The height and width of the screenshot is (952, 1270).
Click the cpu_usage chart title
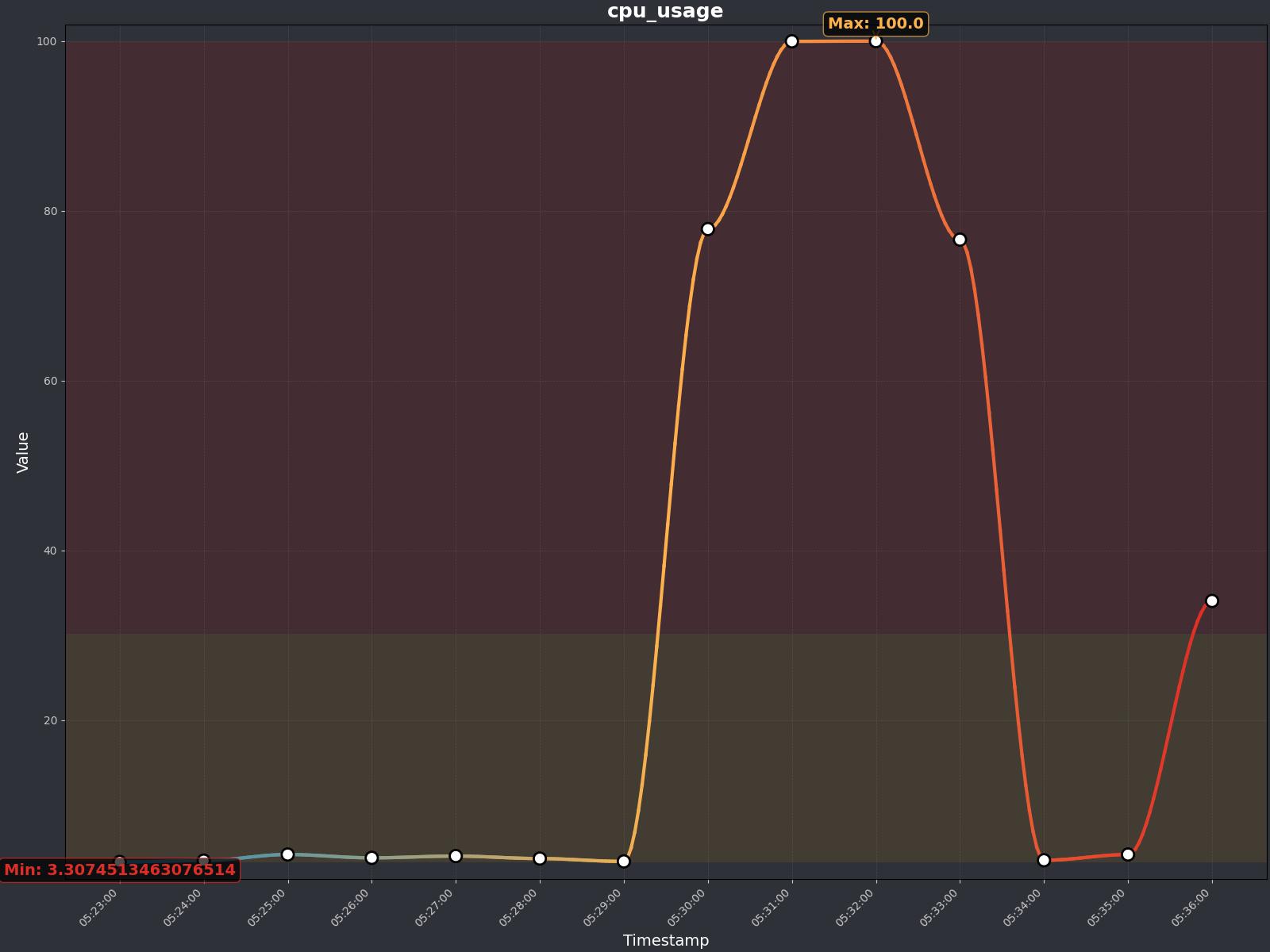click(665, 11)
